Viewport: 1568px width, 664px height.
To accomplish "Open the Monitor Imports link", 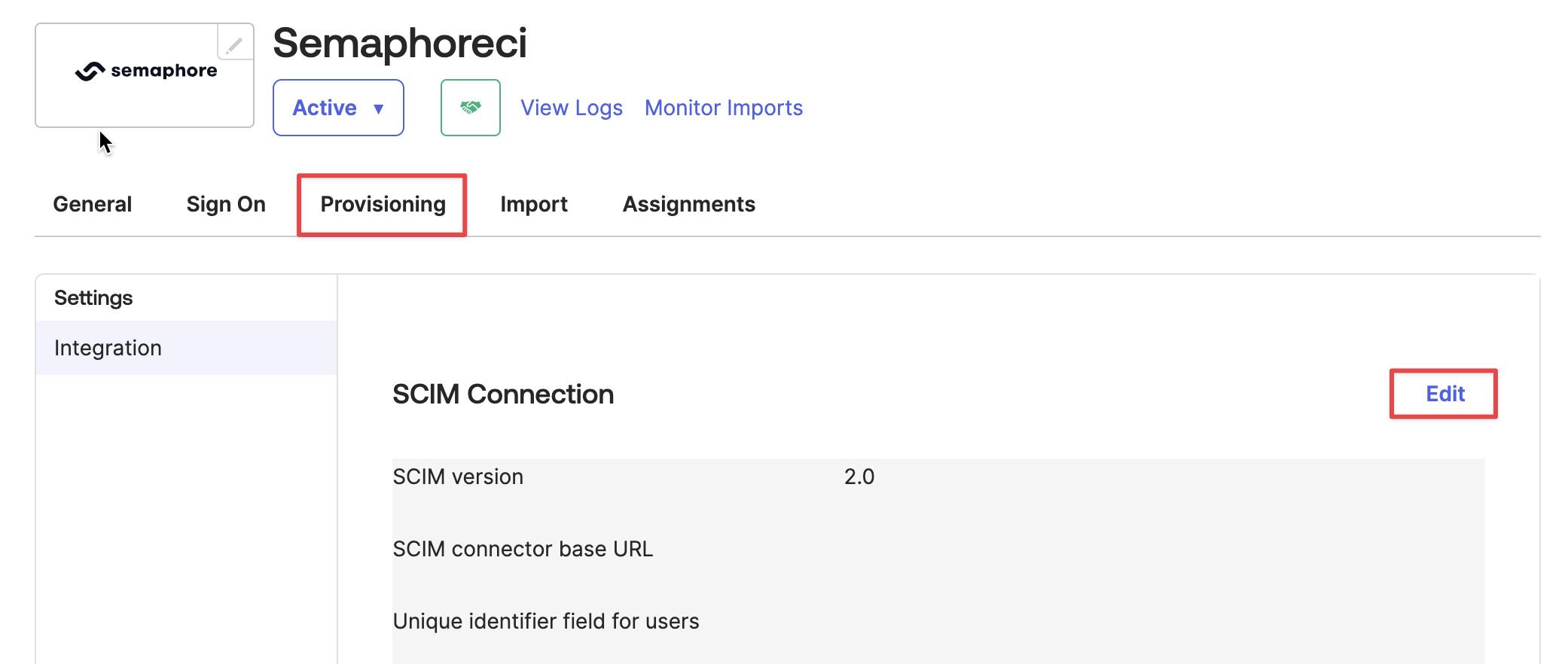I will coord(724,108).
